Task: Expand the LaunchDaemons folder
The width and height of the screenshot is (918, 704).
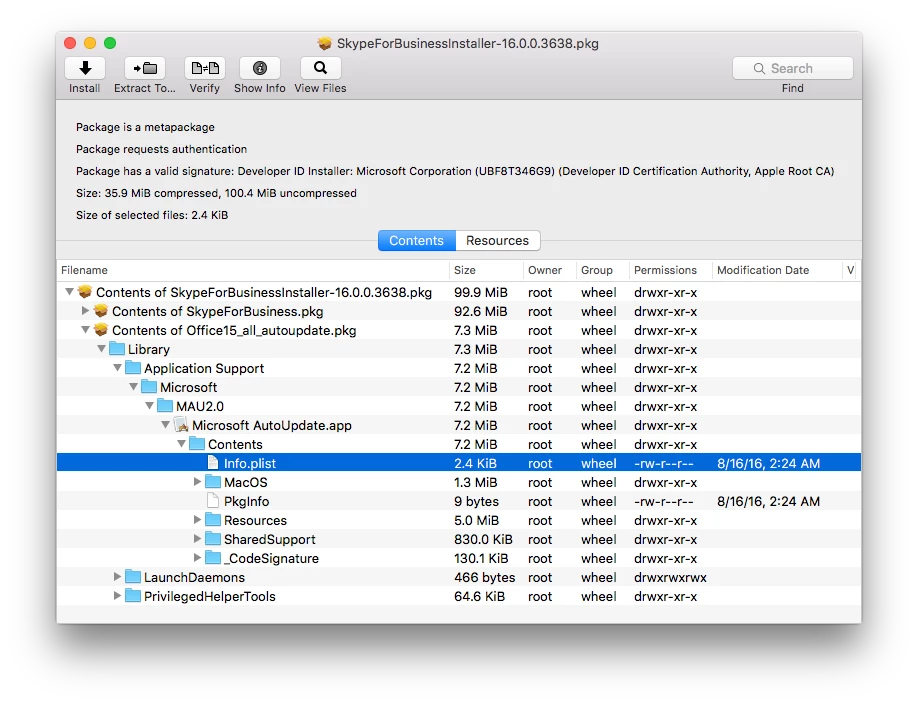Action: point(117,576)
